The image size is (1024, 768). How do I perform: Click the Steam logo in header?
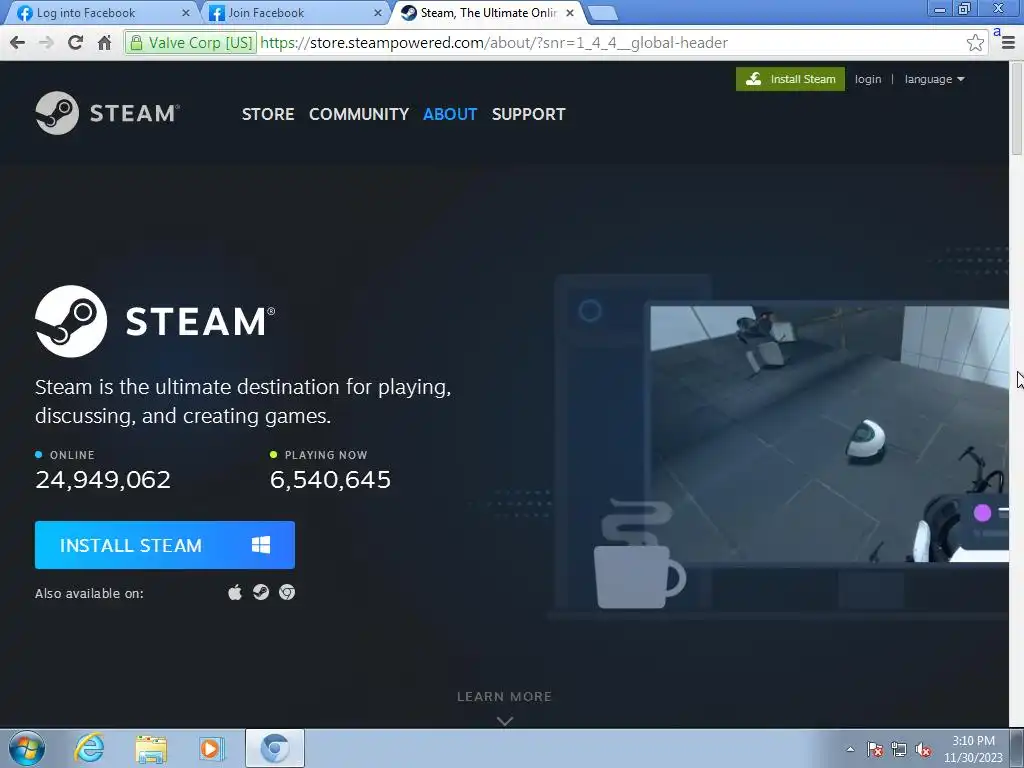tap(107, 113)
